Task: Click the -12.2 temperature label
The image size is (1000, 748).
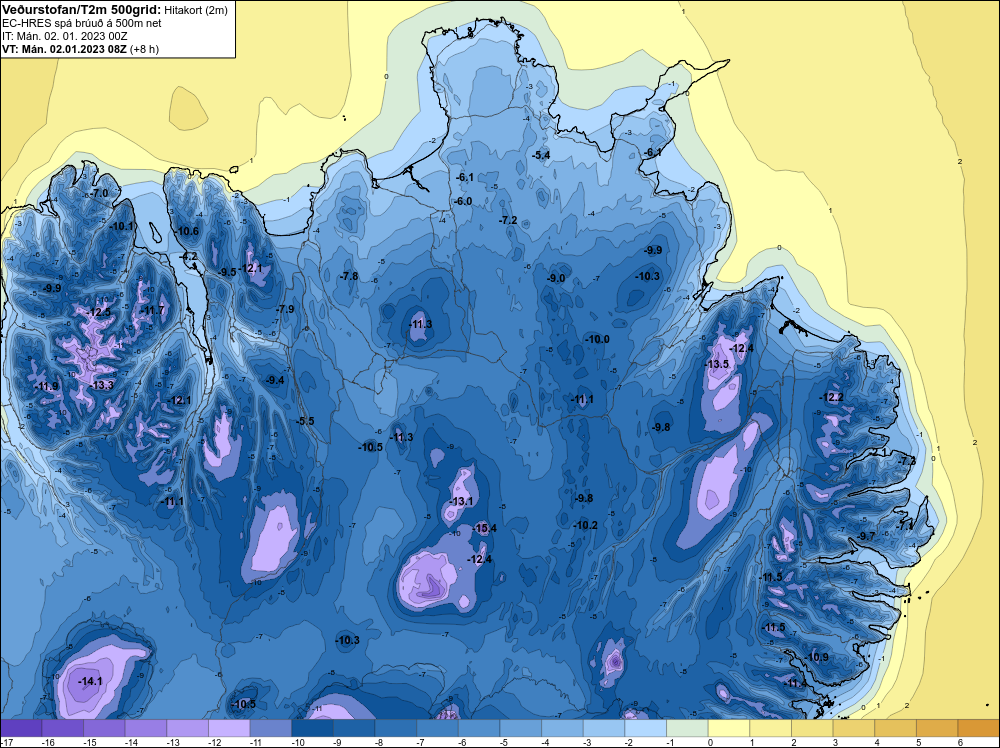Action: [x=832, y=397]
